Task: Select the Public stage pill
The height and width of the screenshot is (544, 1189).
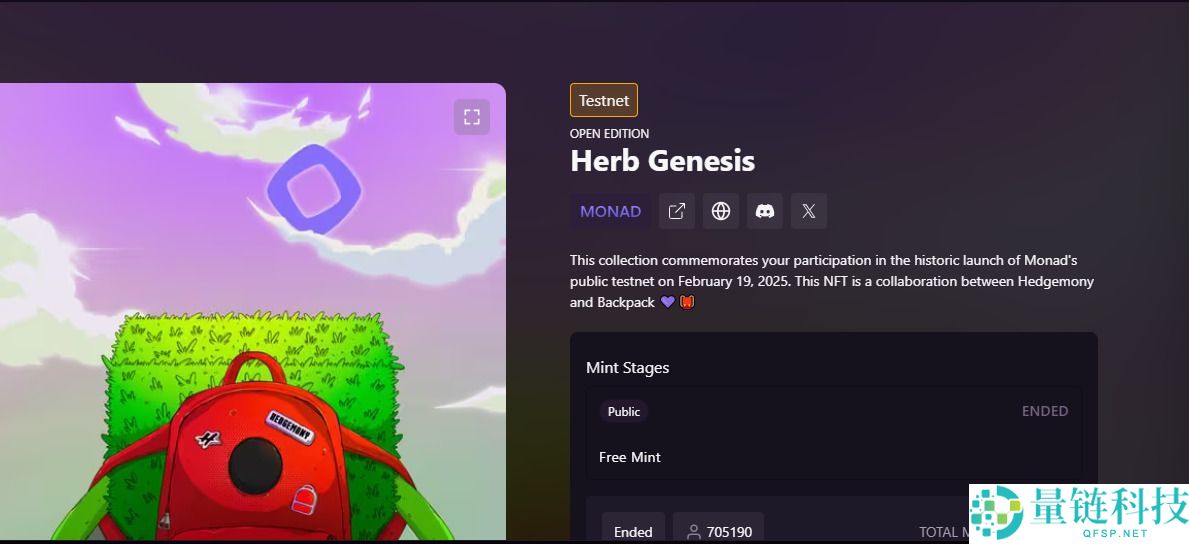Action: tap(623, 411)
